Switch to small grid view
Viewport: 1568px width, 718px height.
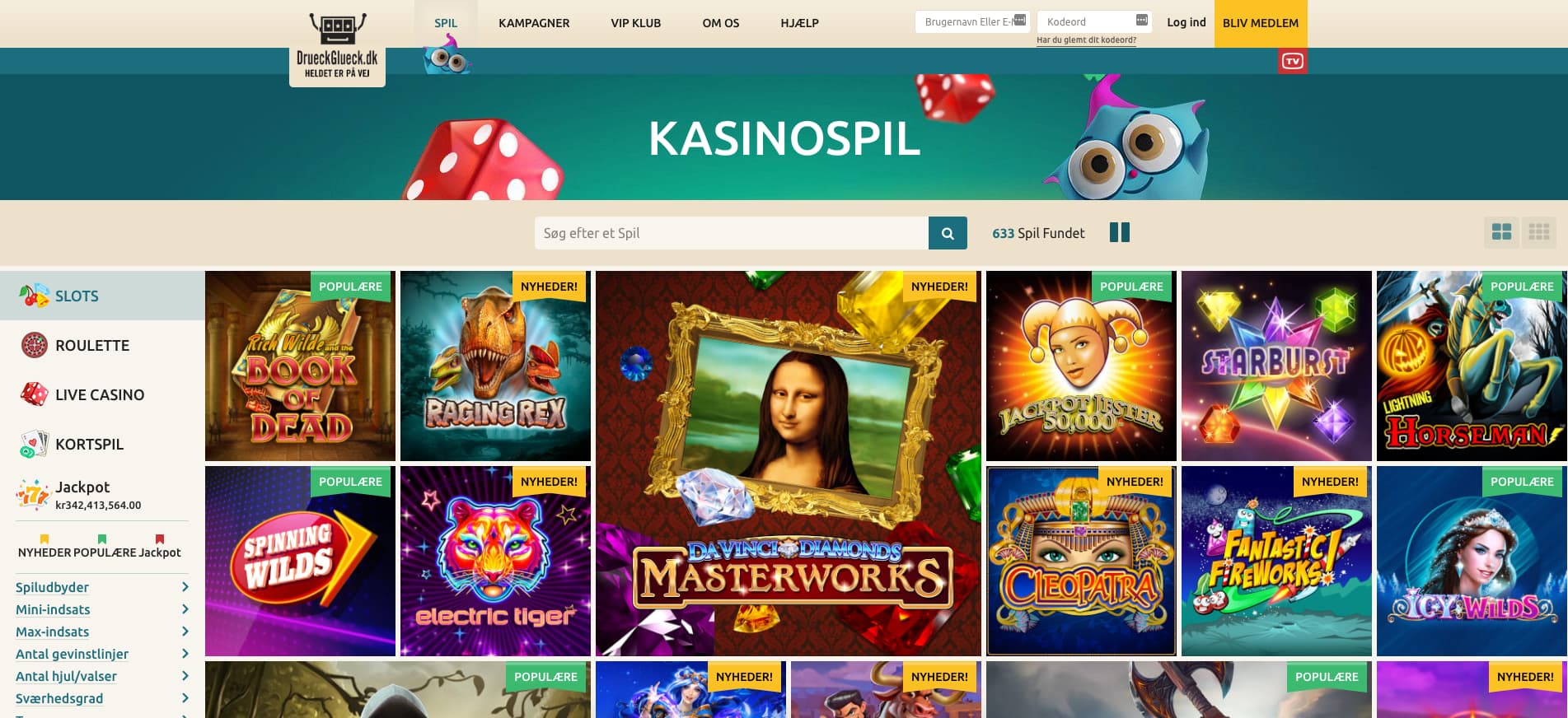tap(1538, 232)
